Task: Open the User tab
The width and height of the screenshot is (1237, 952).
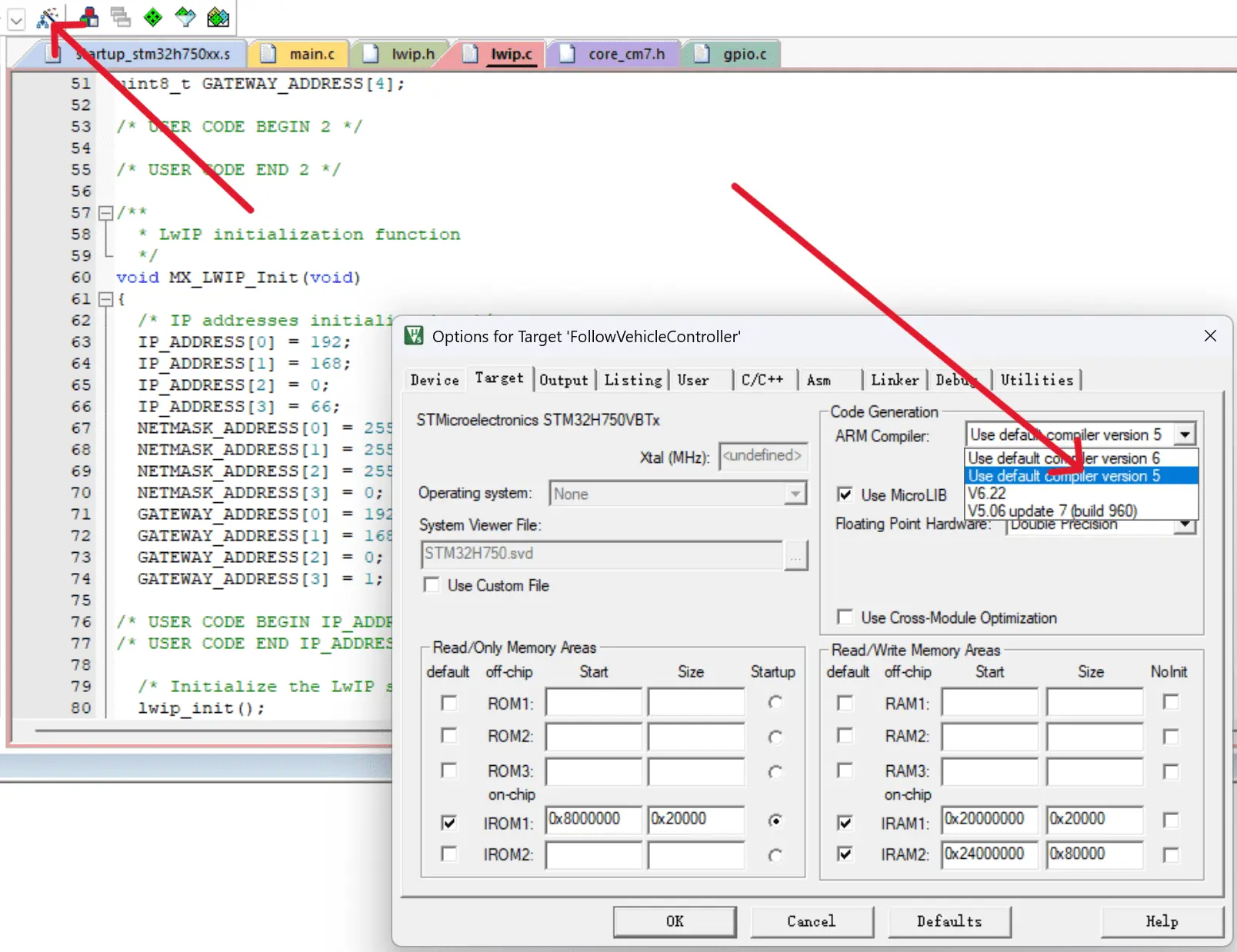Action: click(x=693, y=380)
